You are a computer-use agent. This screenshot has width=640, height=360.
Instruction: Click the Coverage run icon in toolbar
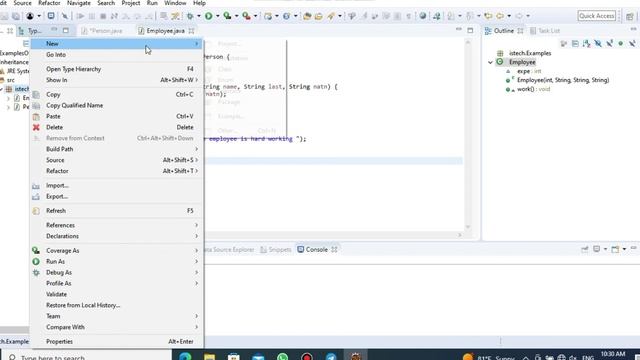click(227, 16)
